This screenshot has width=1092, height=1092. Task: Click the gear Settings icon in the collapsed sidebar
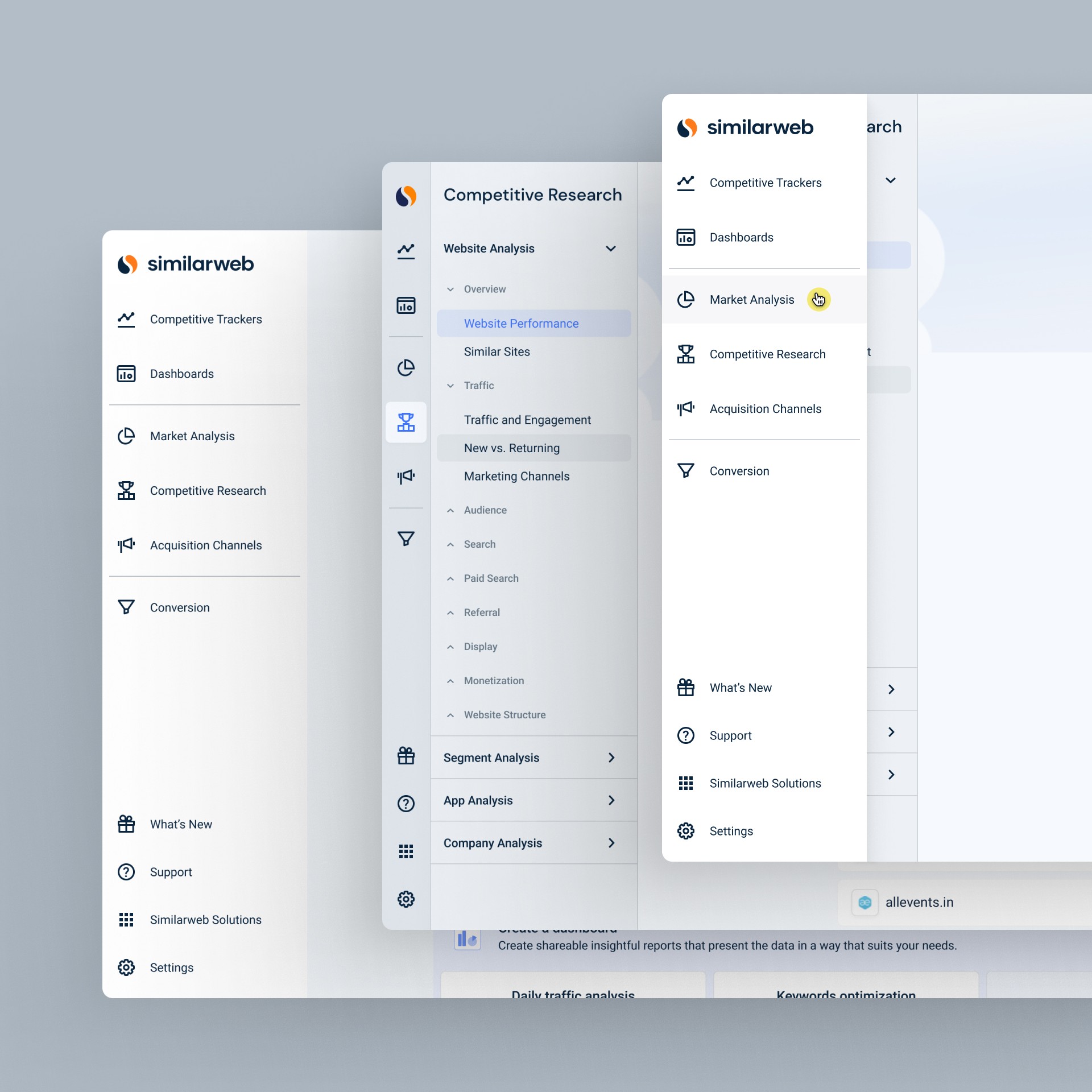406,899
